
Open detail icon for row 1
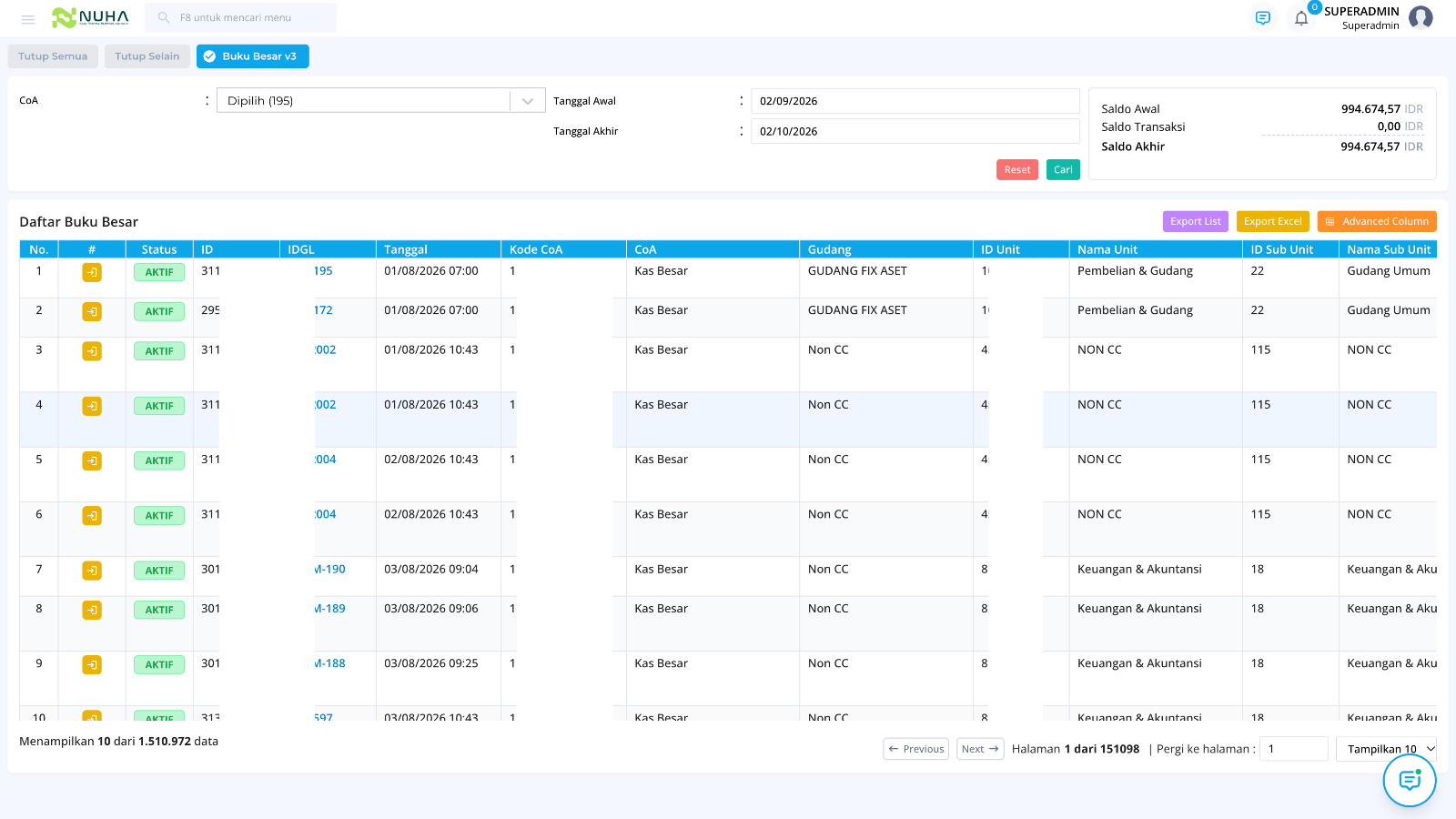coord(92,272)
